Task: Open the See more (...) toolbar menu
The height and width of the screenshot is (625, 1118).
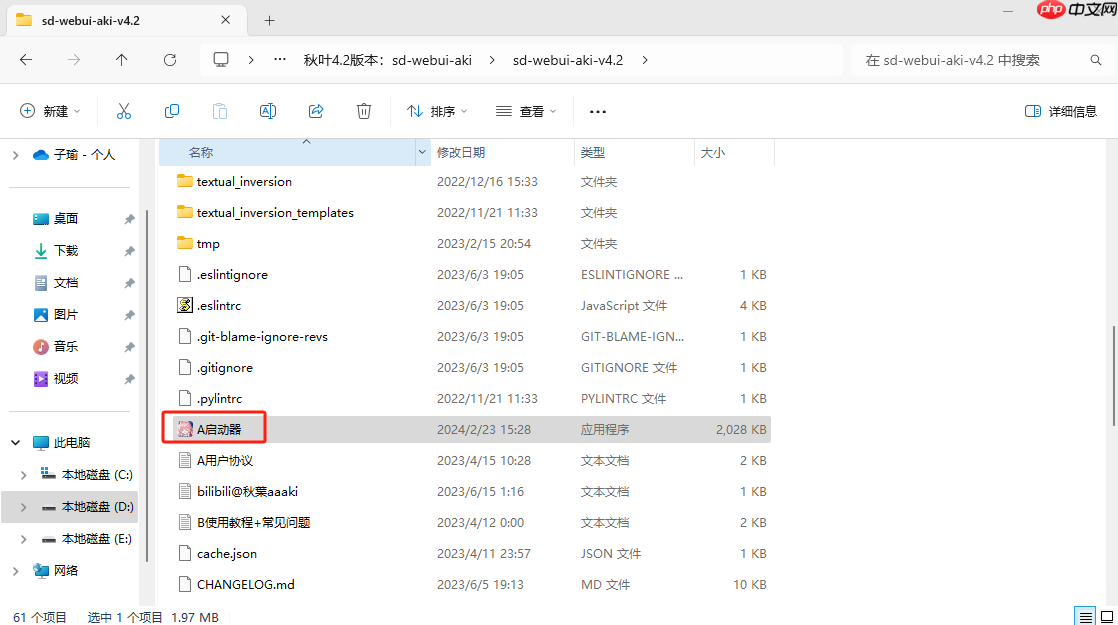Action: [597, 111]
